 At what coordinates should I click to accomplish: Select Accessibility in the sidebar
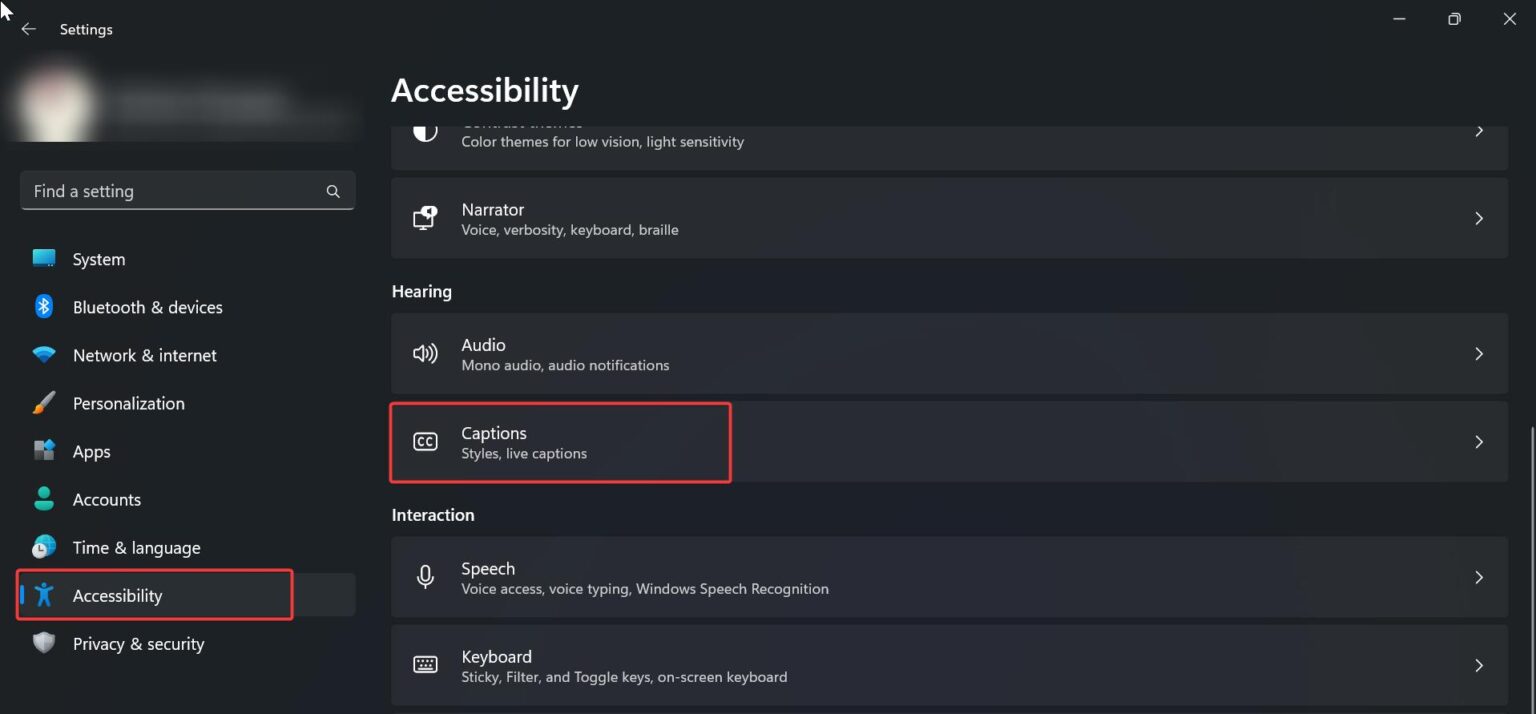[x=117, y=595]
